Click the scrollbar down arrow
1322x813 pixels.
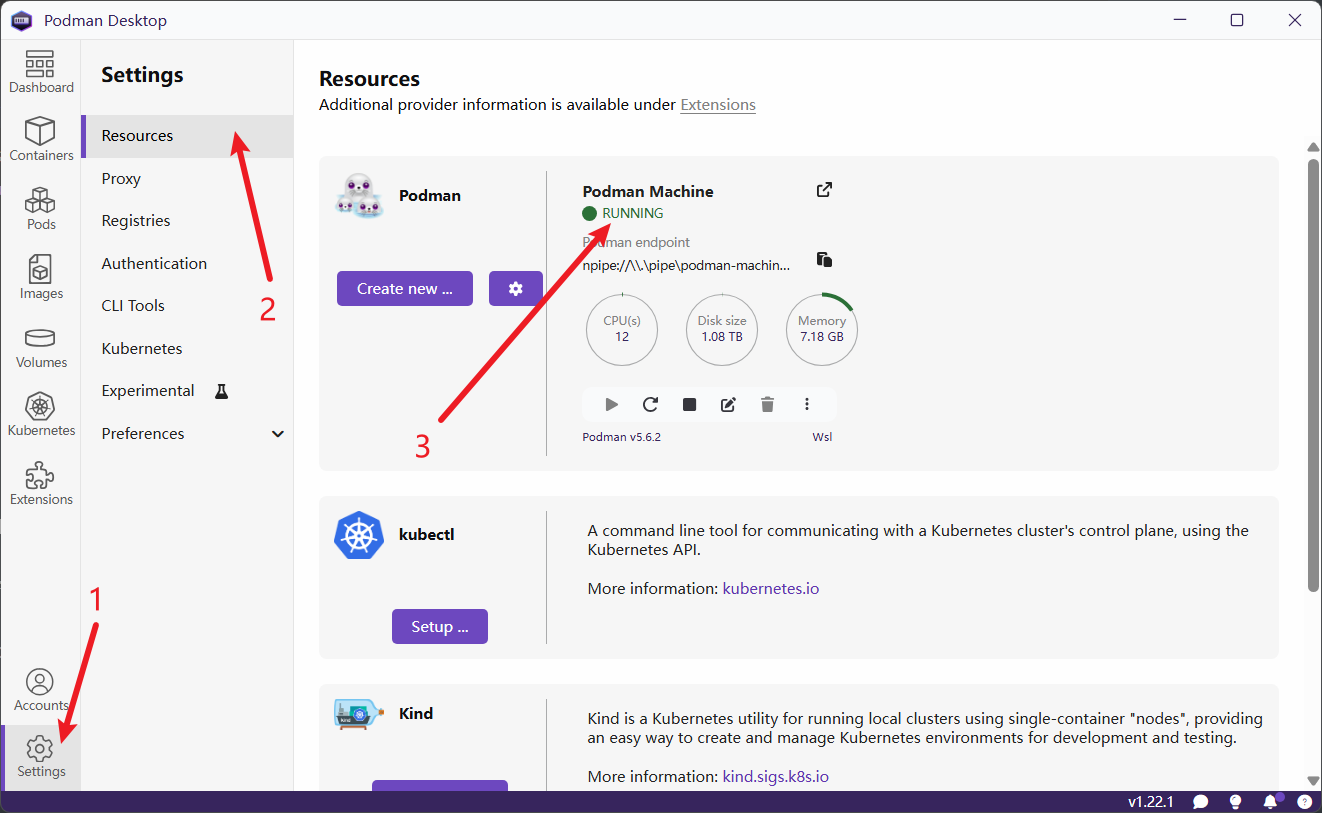coord(1313,781)
